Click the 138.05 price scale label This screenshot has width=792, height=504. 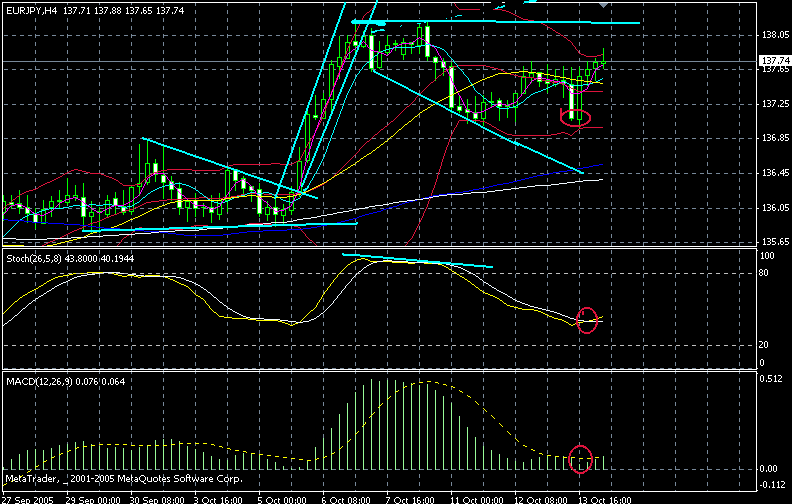click(x=774, y=35)
